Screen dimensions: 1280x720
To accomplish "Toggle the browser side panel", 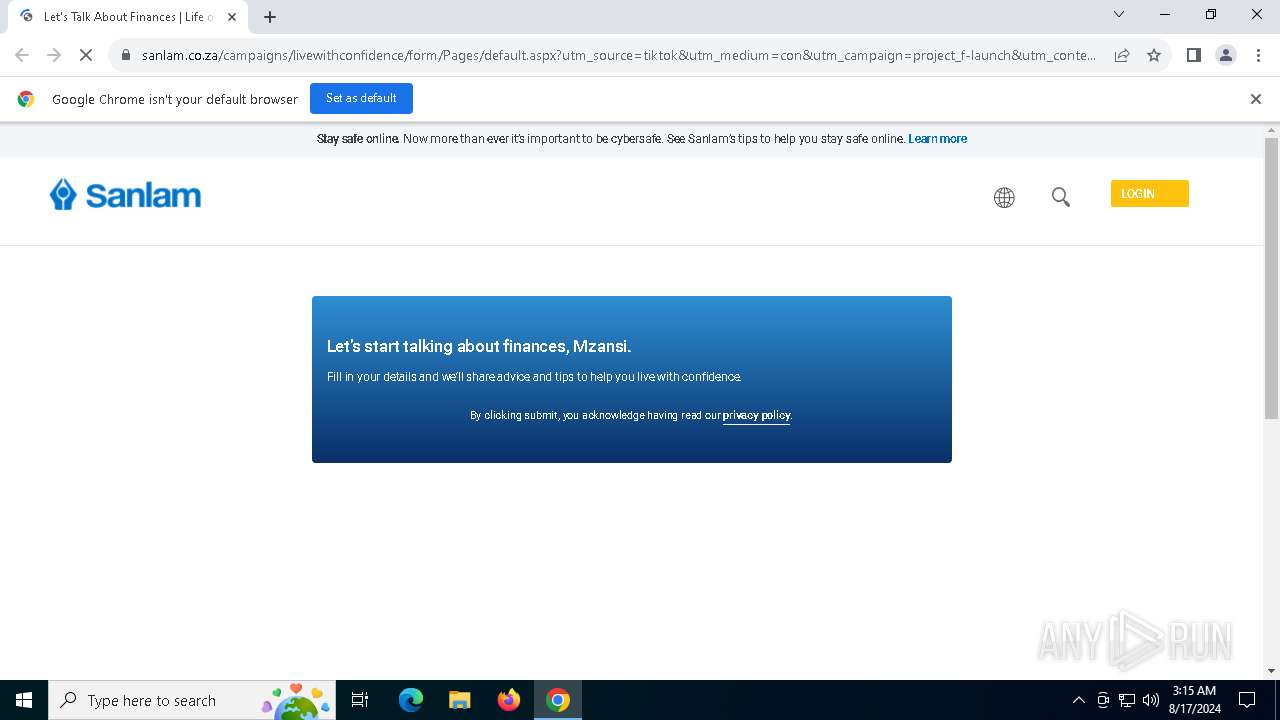I will click(x=1194, y=55).
